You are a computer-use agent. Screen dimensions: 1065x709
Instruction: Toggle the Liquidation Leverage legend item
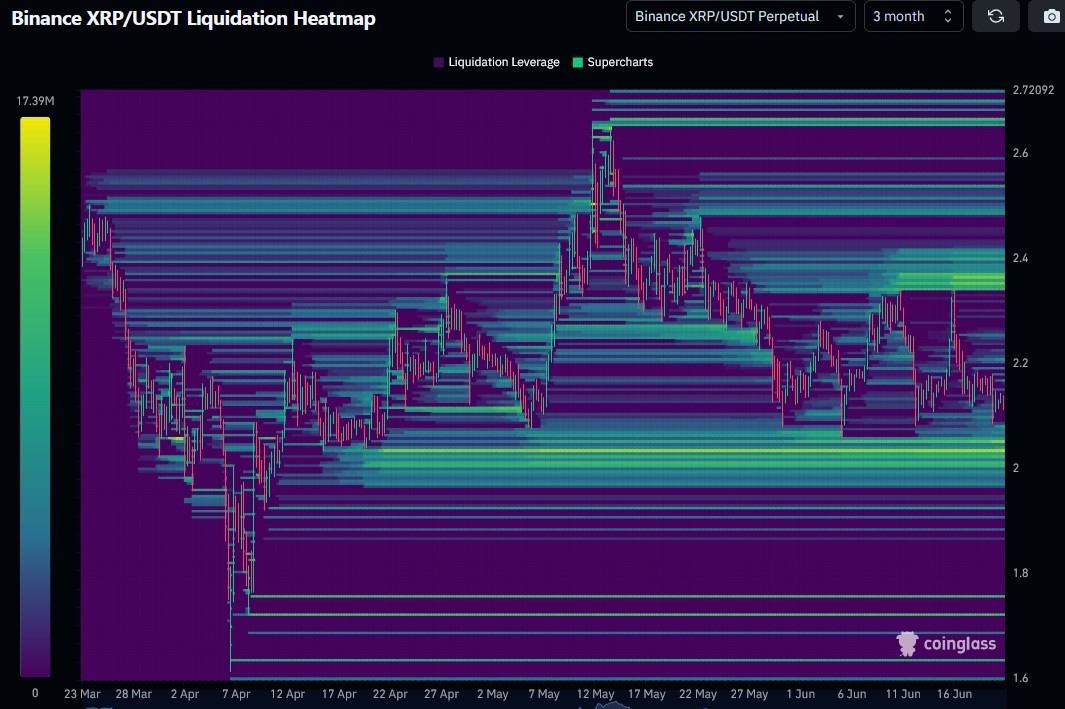click(x=497, y=62)
